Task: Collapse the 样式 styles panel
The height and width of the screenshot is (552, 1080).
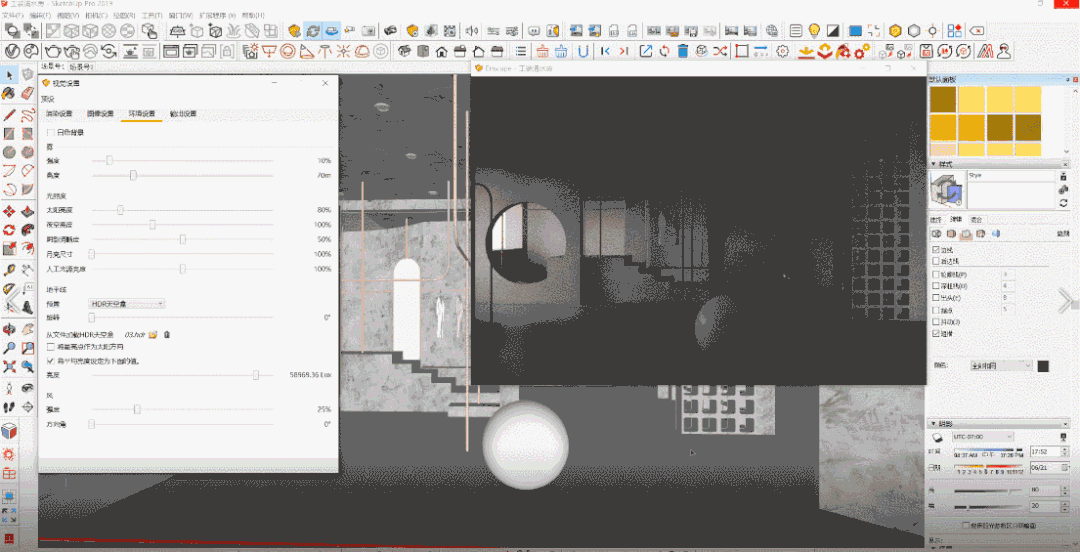Action: [x=933, y=164]
